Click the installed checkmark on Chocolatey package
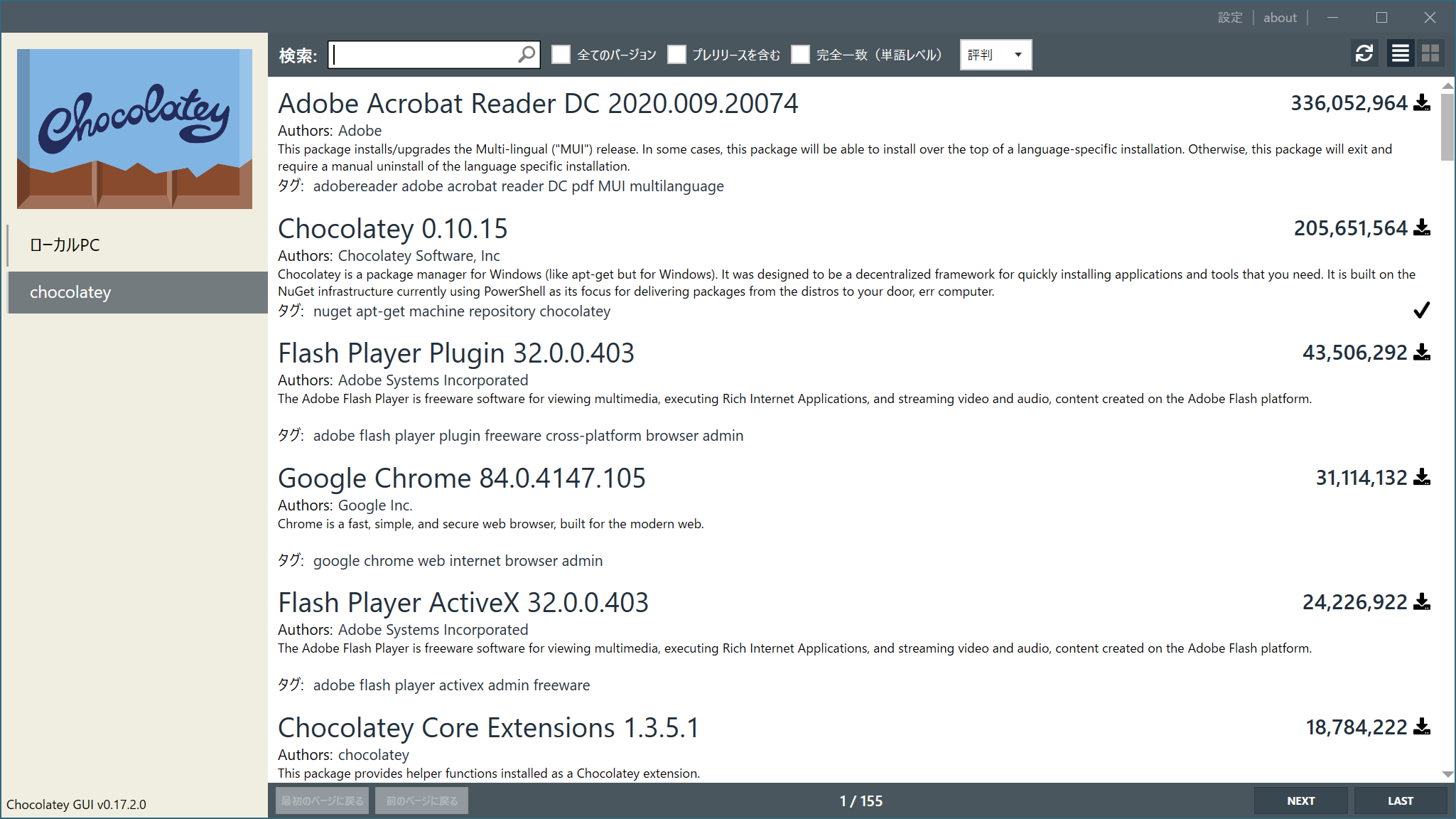 click(x=1421, y=310)
